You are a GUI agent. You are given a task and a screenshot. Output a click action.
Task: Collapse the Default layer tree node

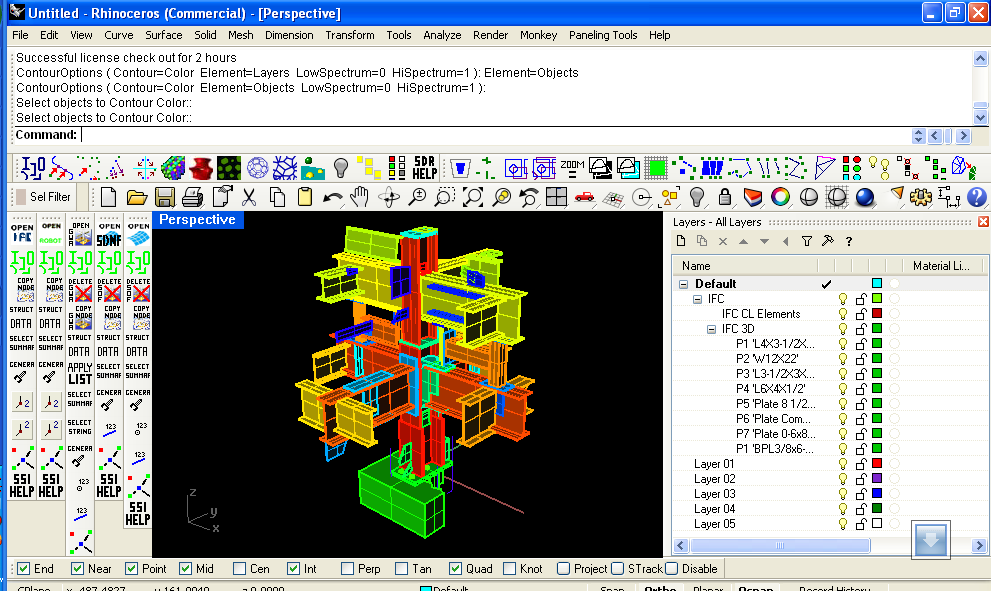[683, 284]
